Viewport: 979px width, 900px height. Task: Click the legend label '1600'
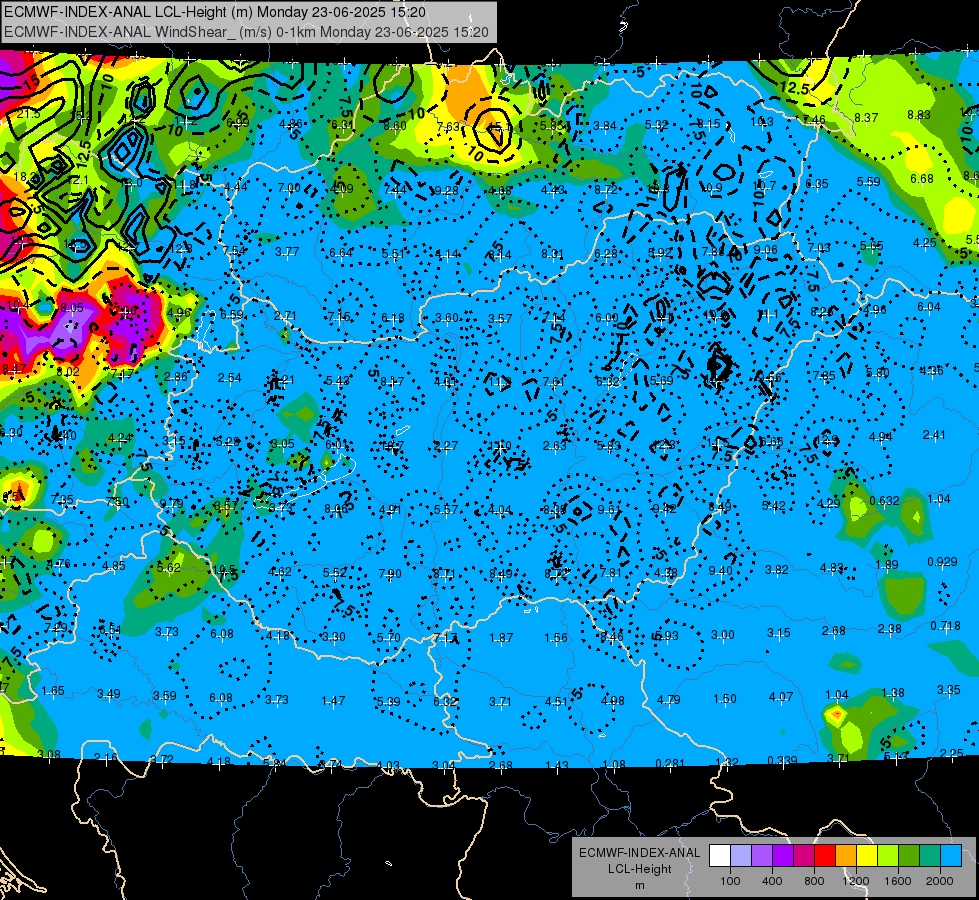click(898, 881)
